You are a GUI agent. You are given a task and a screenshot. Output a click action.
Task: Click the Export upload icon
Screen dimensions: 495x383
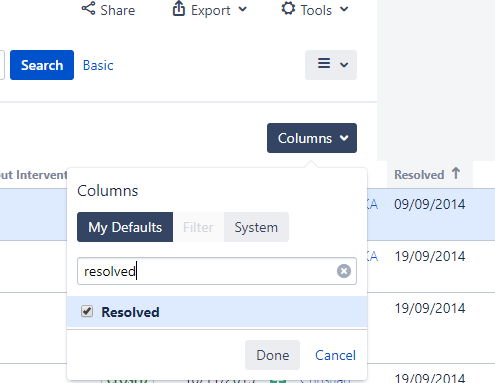tap(179, 9)
